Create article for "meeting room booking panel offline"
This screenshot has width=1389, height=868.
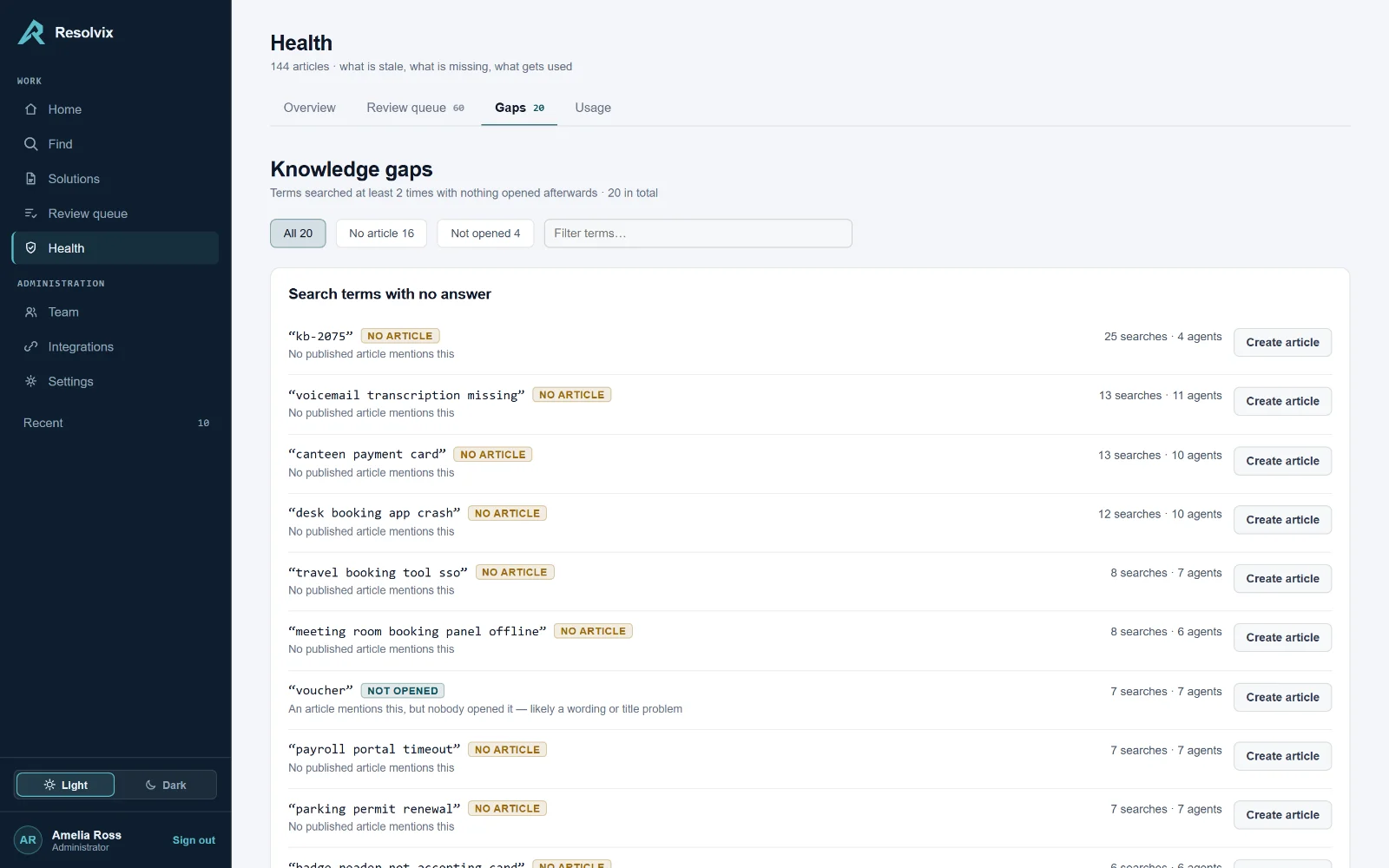pyautogui.click(x=1282, y=638)
